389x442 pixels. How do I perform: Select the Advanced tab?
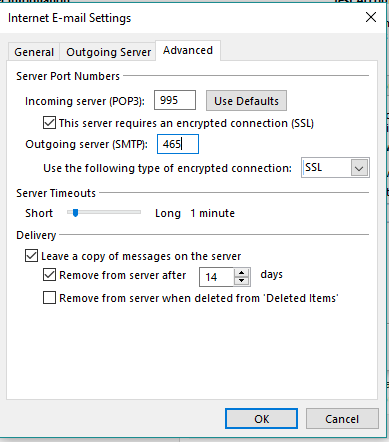pyautogui.click(x=188, y=50)
